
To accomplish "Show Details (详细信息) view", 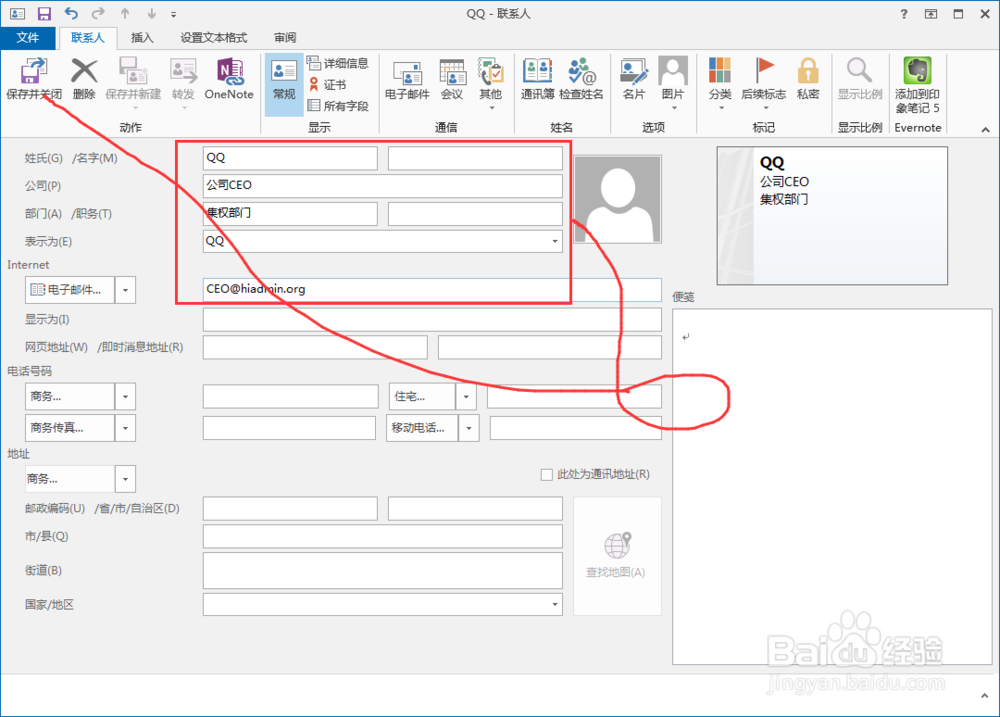I will tap(338, 63).
